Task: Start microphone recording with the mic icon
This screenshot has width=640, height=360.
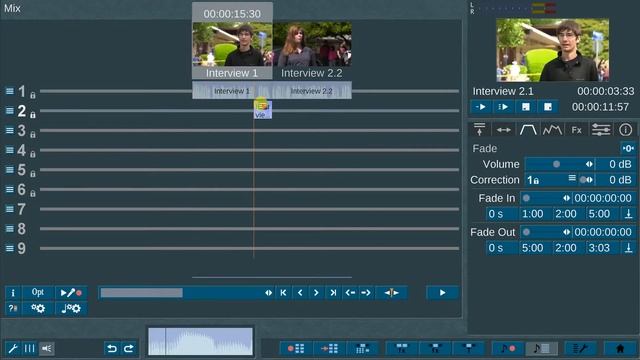Action: pyautogui.click(x=71, y=293)
